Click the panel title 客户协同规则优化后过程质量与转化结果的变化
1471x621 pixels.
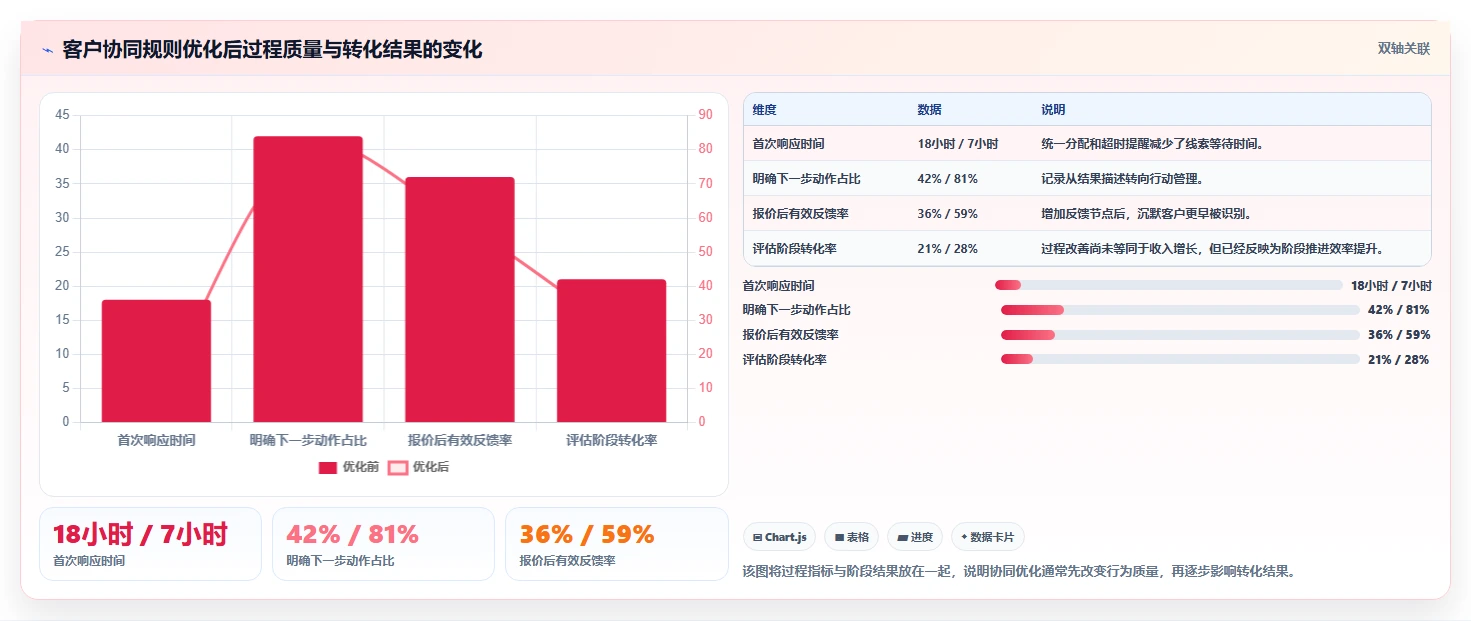pos(272,49)
